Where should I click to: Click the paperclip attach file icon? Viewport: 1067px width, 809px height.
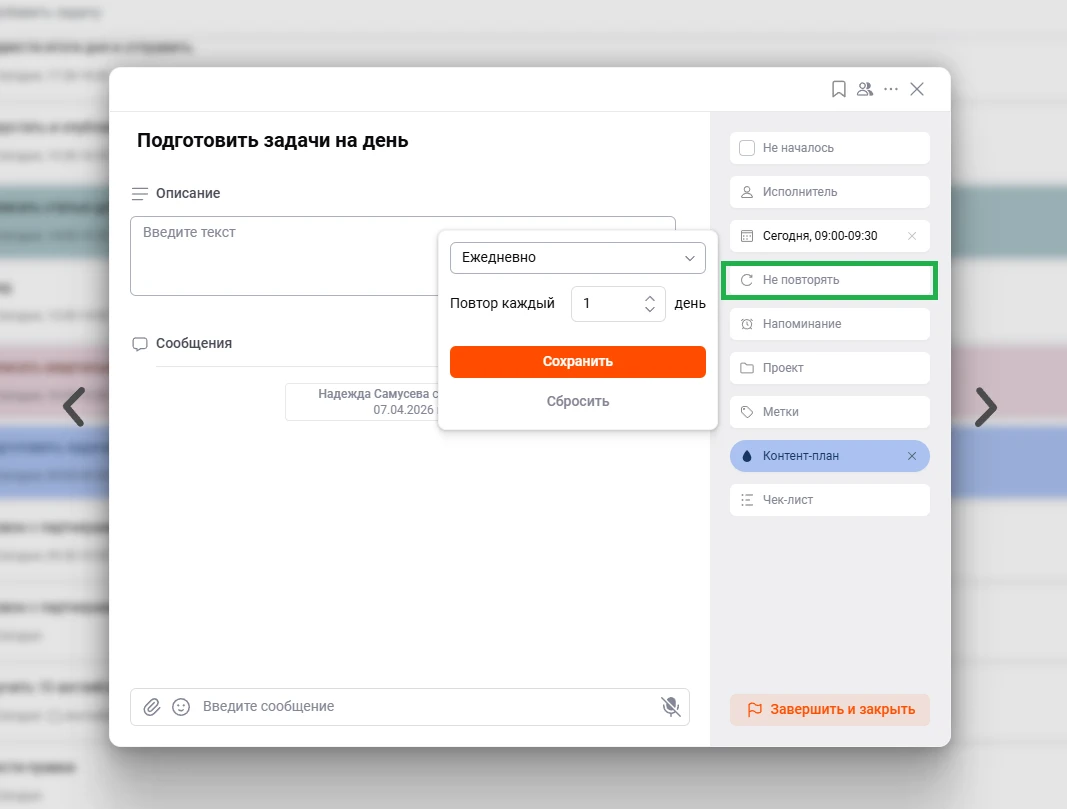(152, 707)
